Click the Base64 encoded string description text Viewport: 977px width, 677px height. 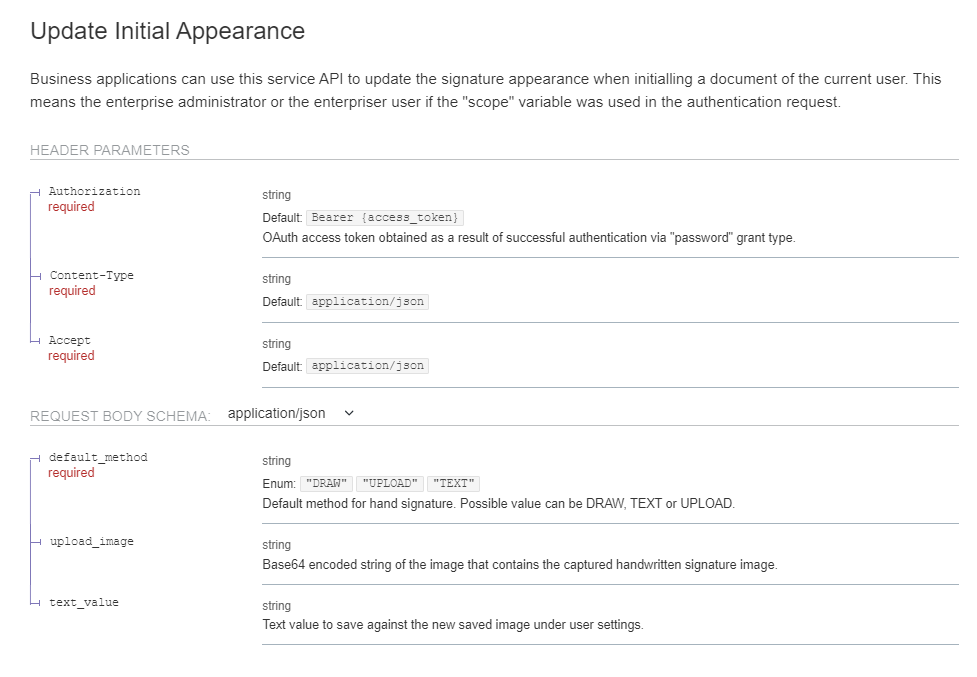519,564
